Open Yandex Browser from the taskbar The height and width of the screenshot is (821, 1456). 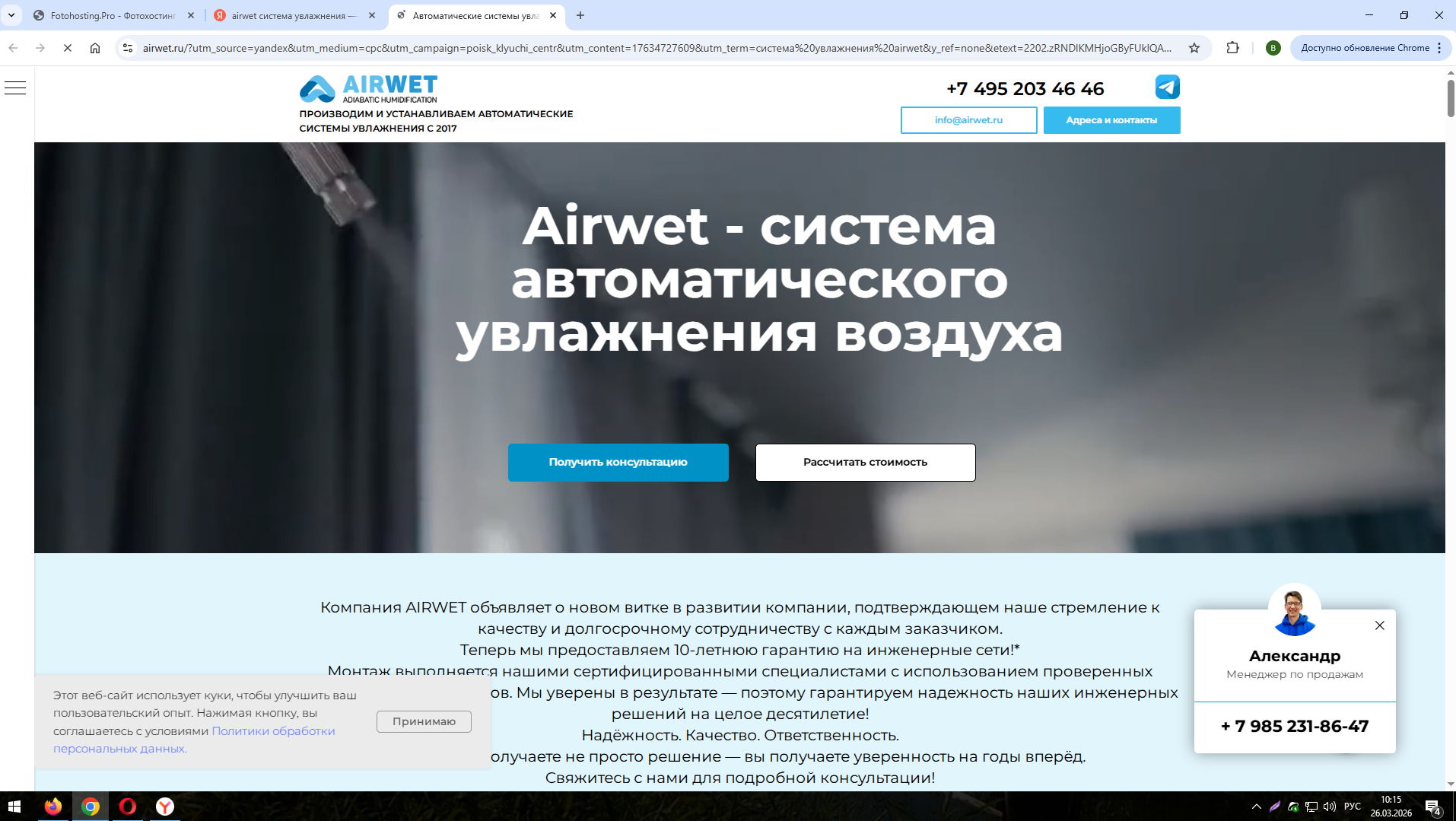pos(165,807)
